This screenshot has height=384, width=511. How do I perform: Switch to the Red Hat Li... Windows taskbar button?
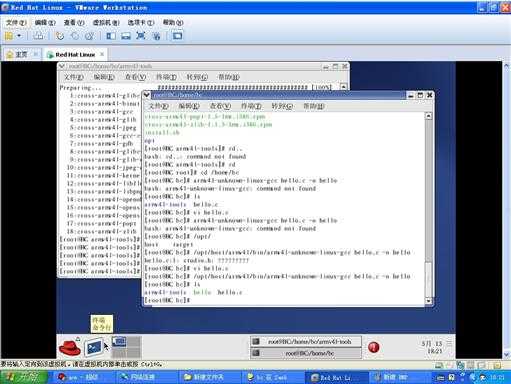[336, 377]
